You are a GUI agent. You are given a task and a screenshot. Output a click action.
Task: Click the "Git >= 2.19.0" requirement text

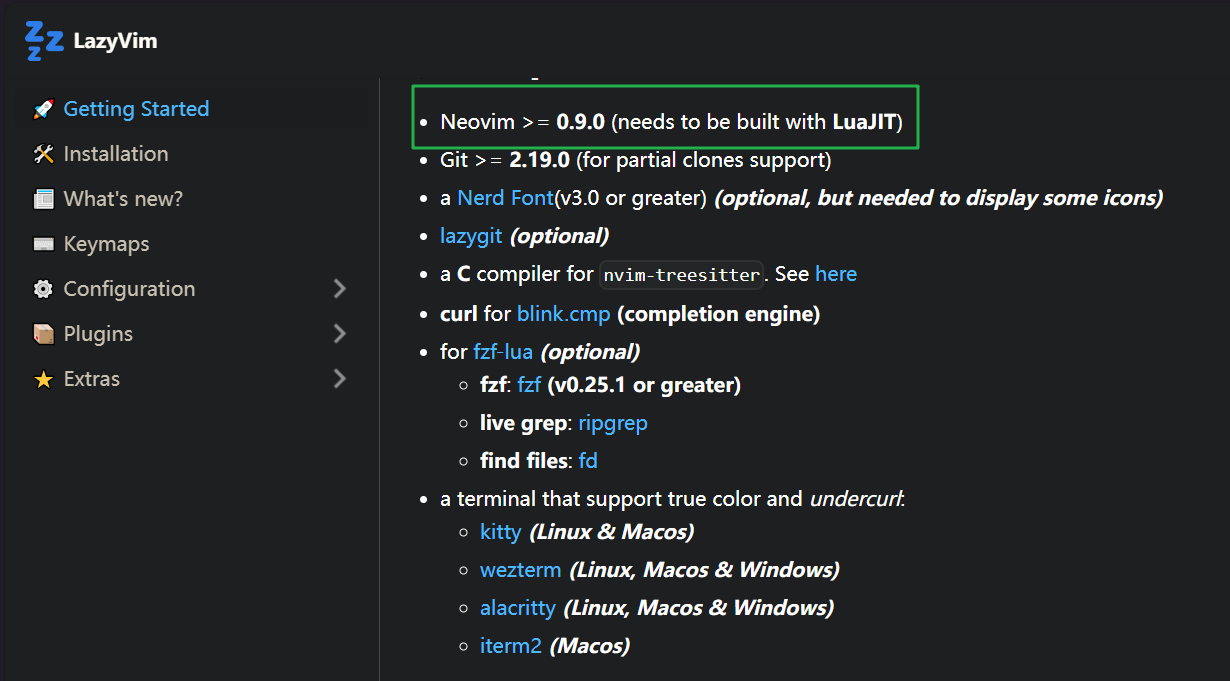click(x=505, y=160)
